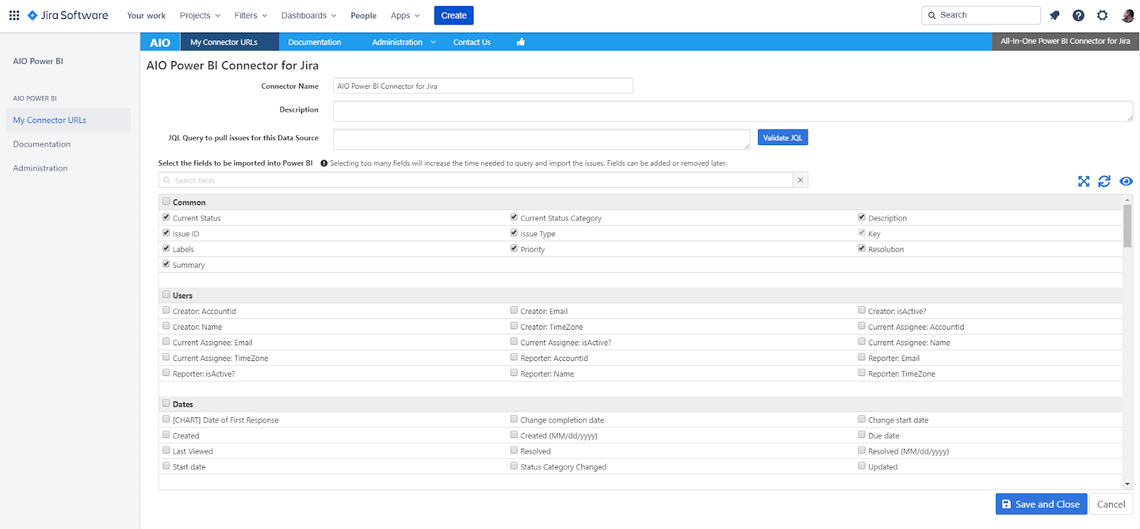Click the user profile avatar
This screenshot has height=529, width=1140.
[x=1127, y=15]
